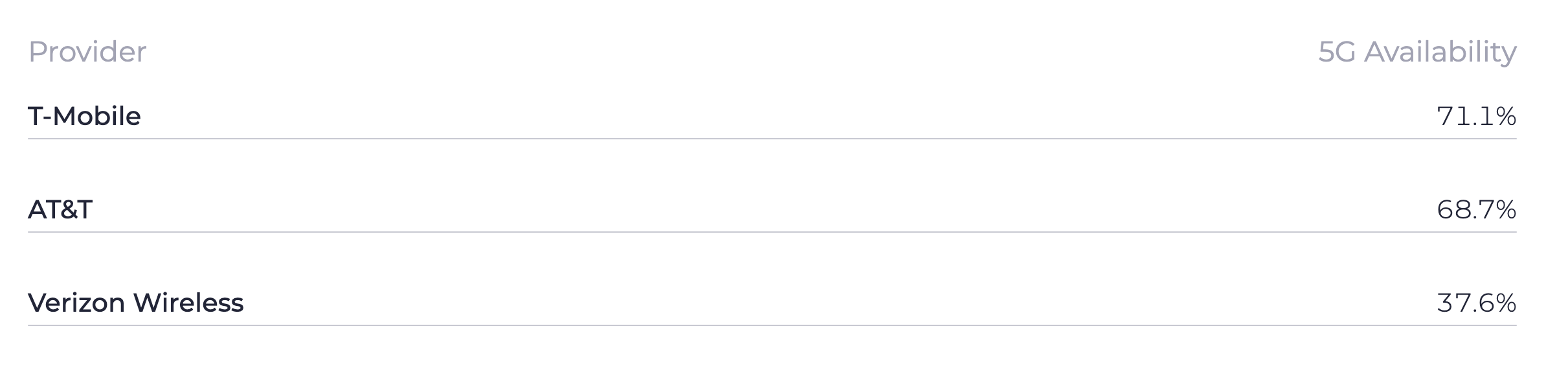Click the Provider column header

pyautogui.click(x=87, y=52)
